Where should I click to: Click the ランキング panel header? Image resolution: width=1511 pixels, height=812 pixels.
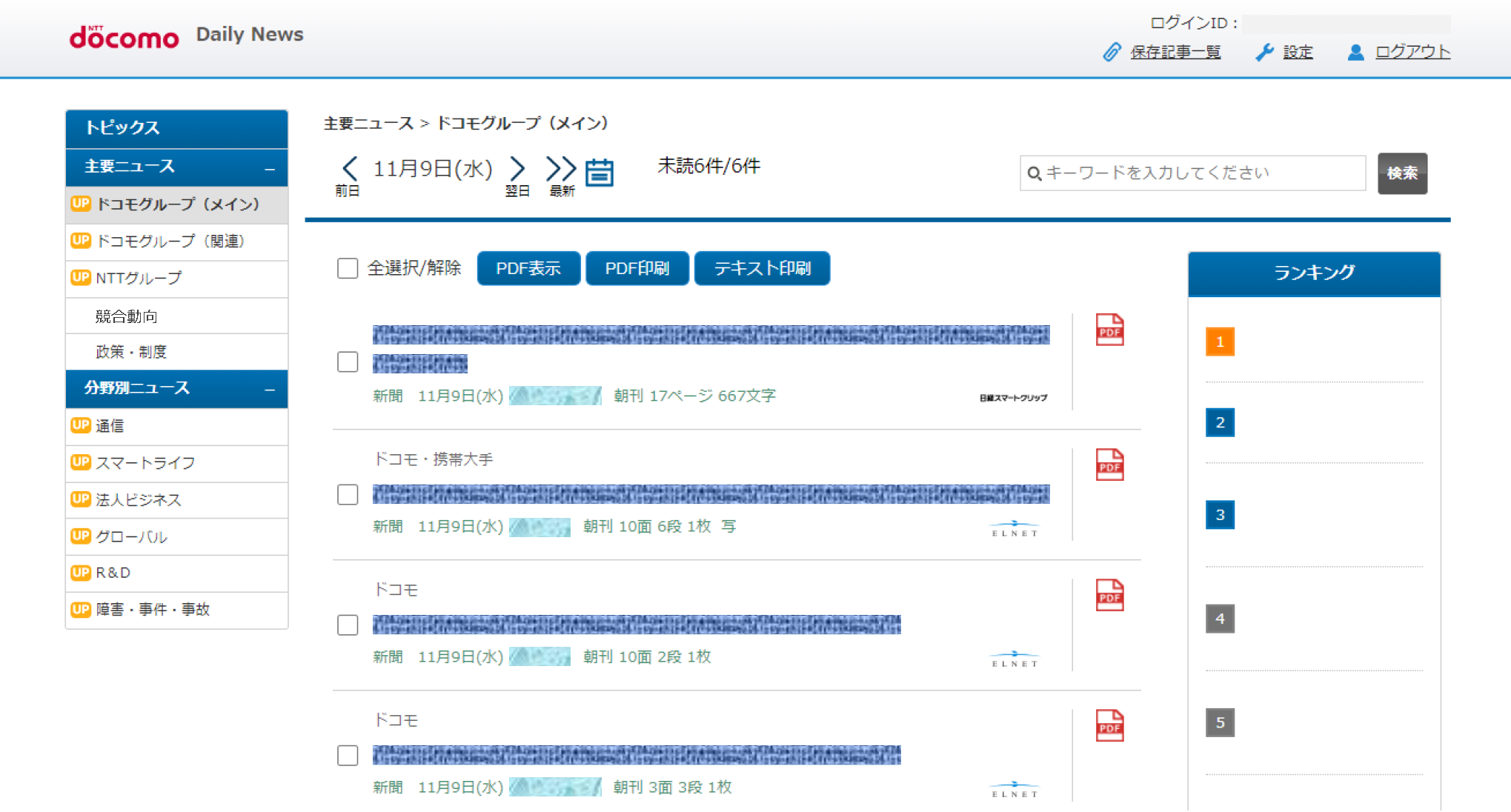(1314, 273)
